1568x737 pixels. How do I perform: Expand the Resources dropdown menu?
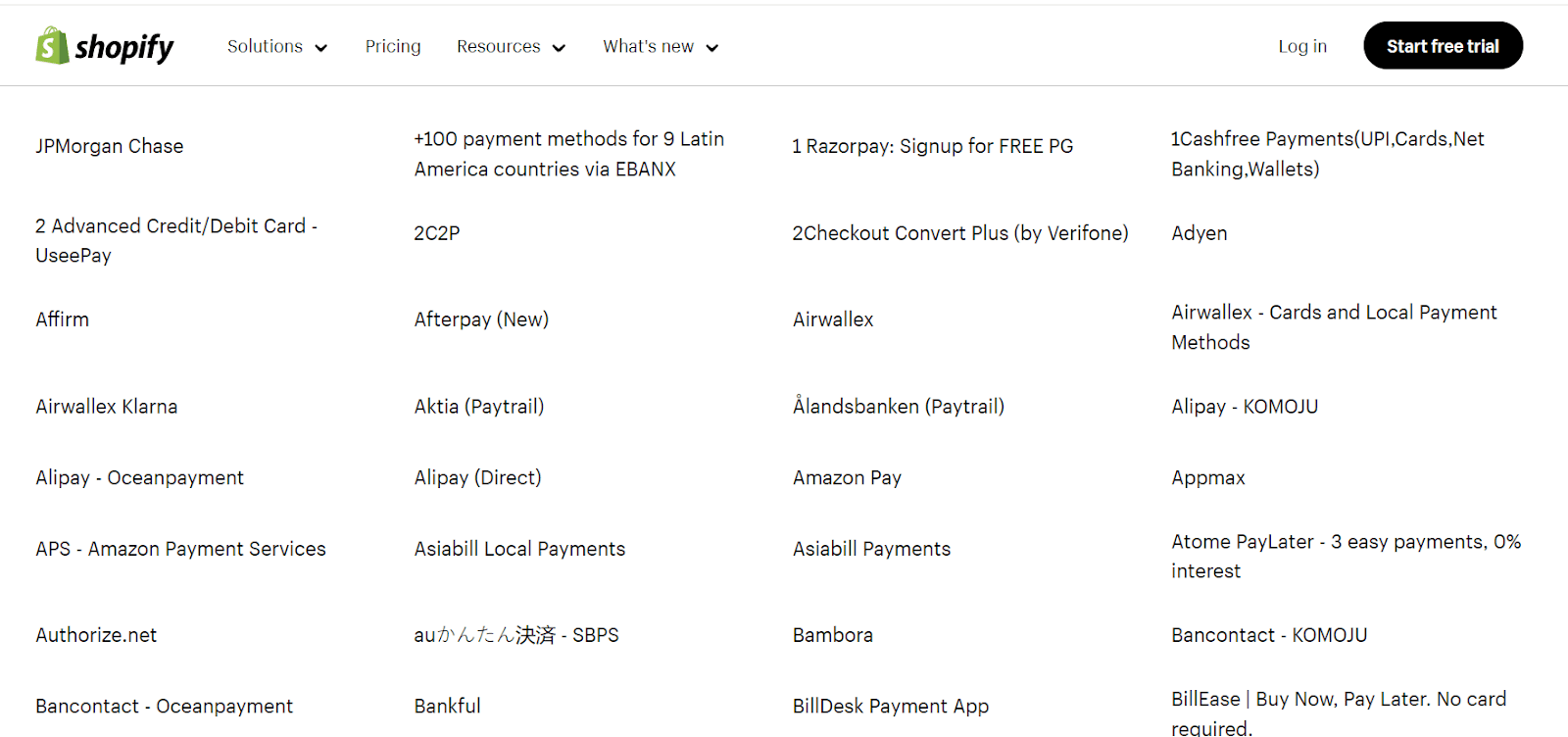pos(511,47)
